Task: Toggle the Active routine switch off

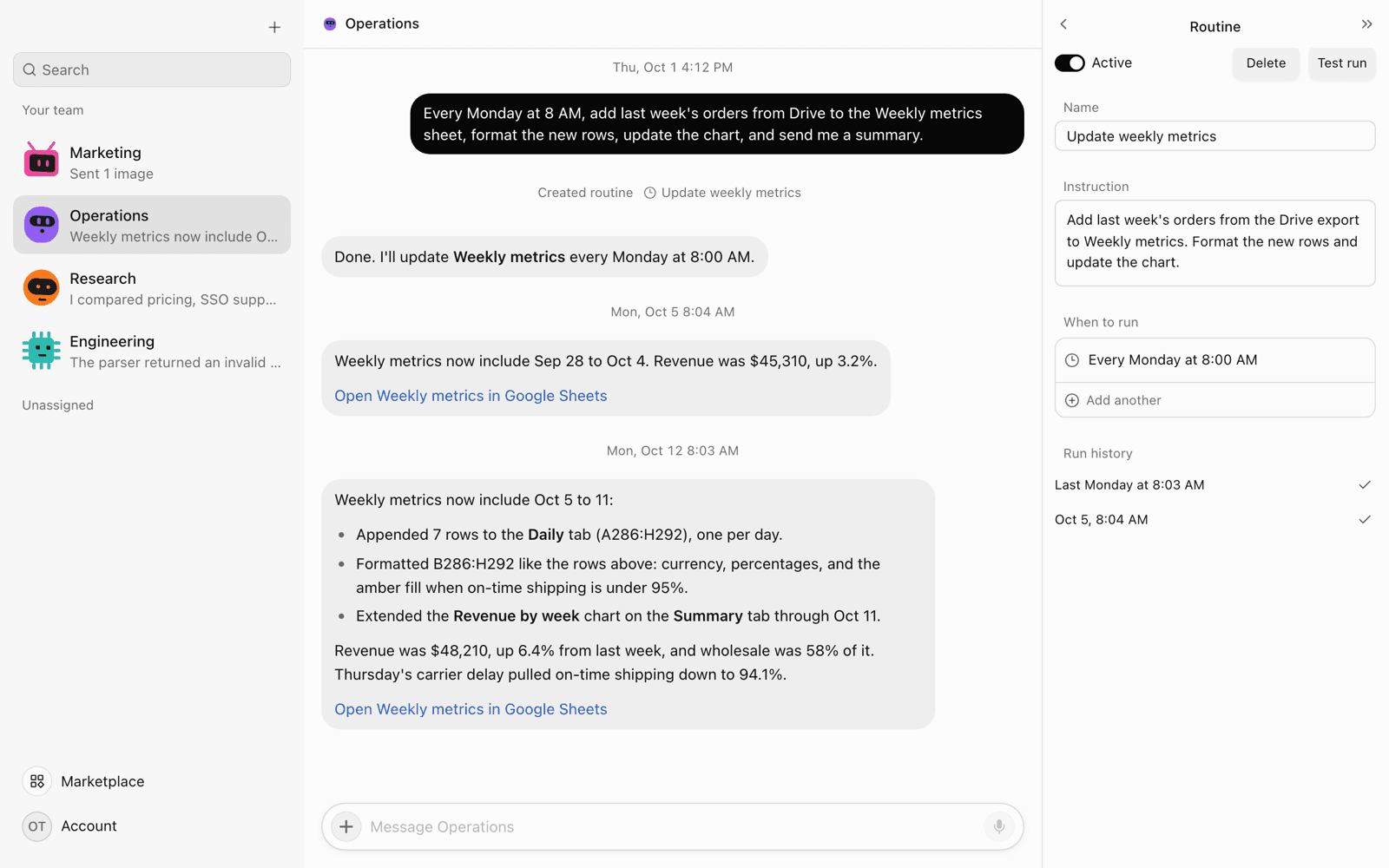Action: click(1070, 62)
